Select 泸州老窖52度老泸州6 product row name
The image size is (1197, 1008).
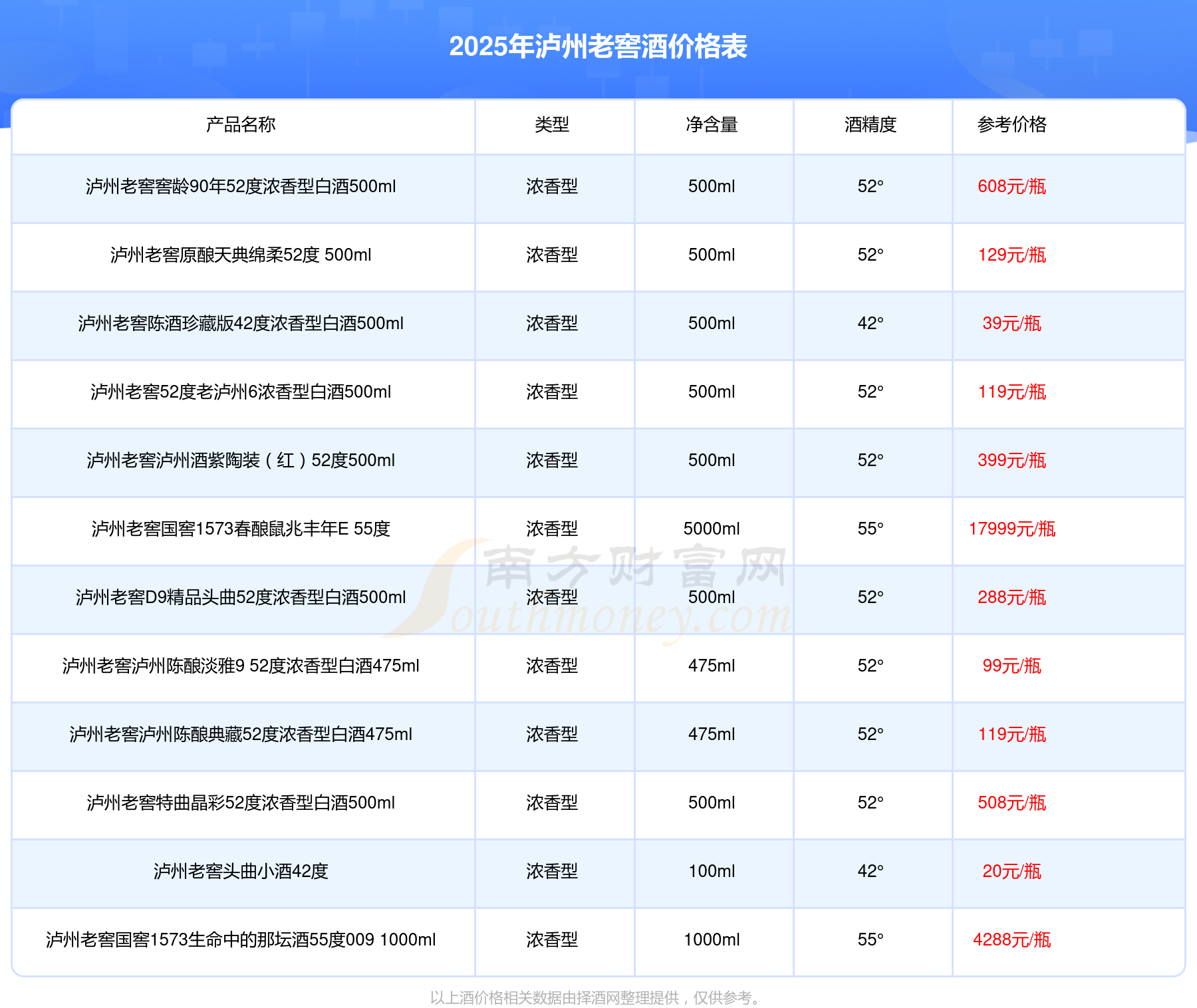tap(241, 392)
